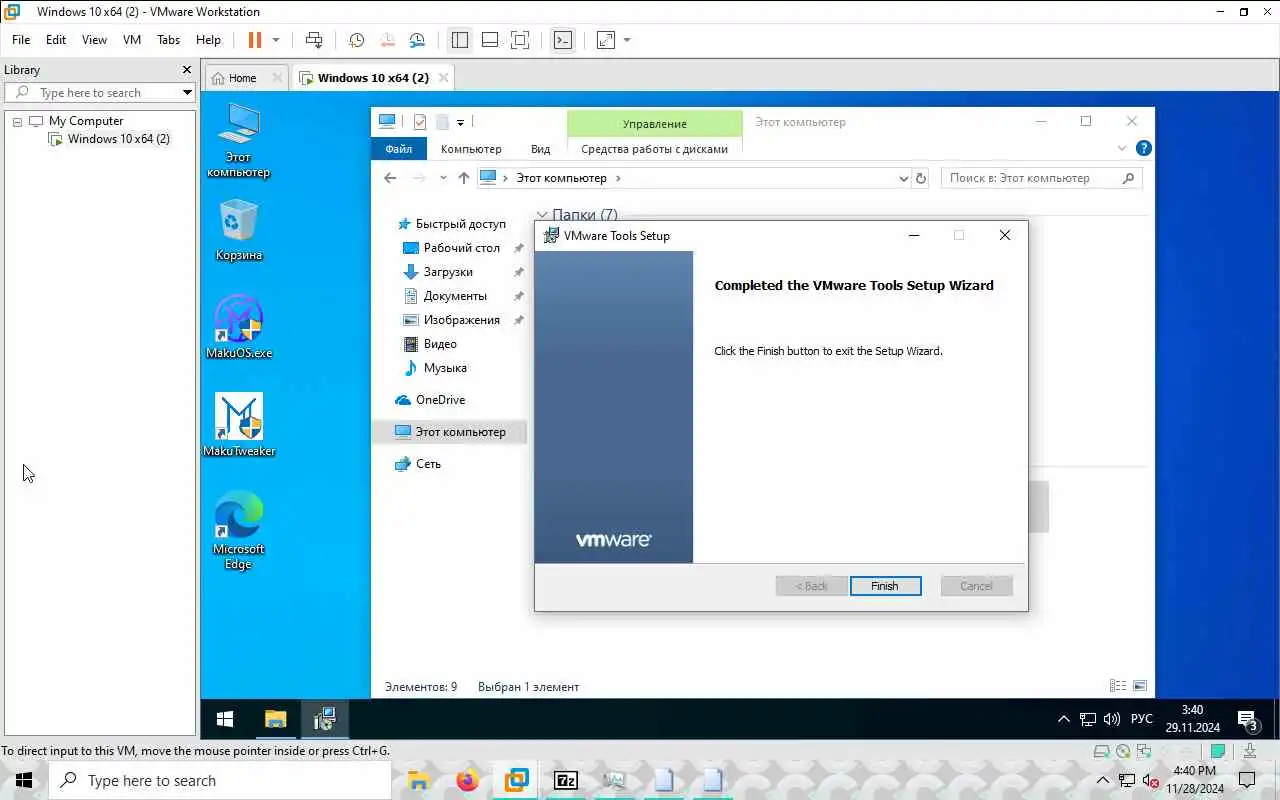The width and height of the screenshot is (1280, 800).
Task: Select the MakuTweaker desktop shortcut
Action: click(x=238, y=425)
